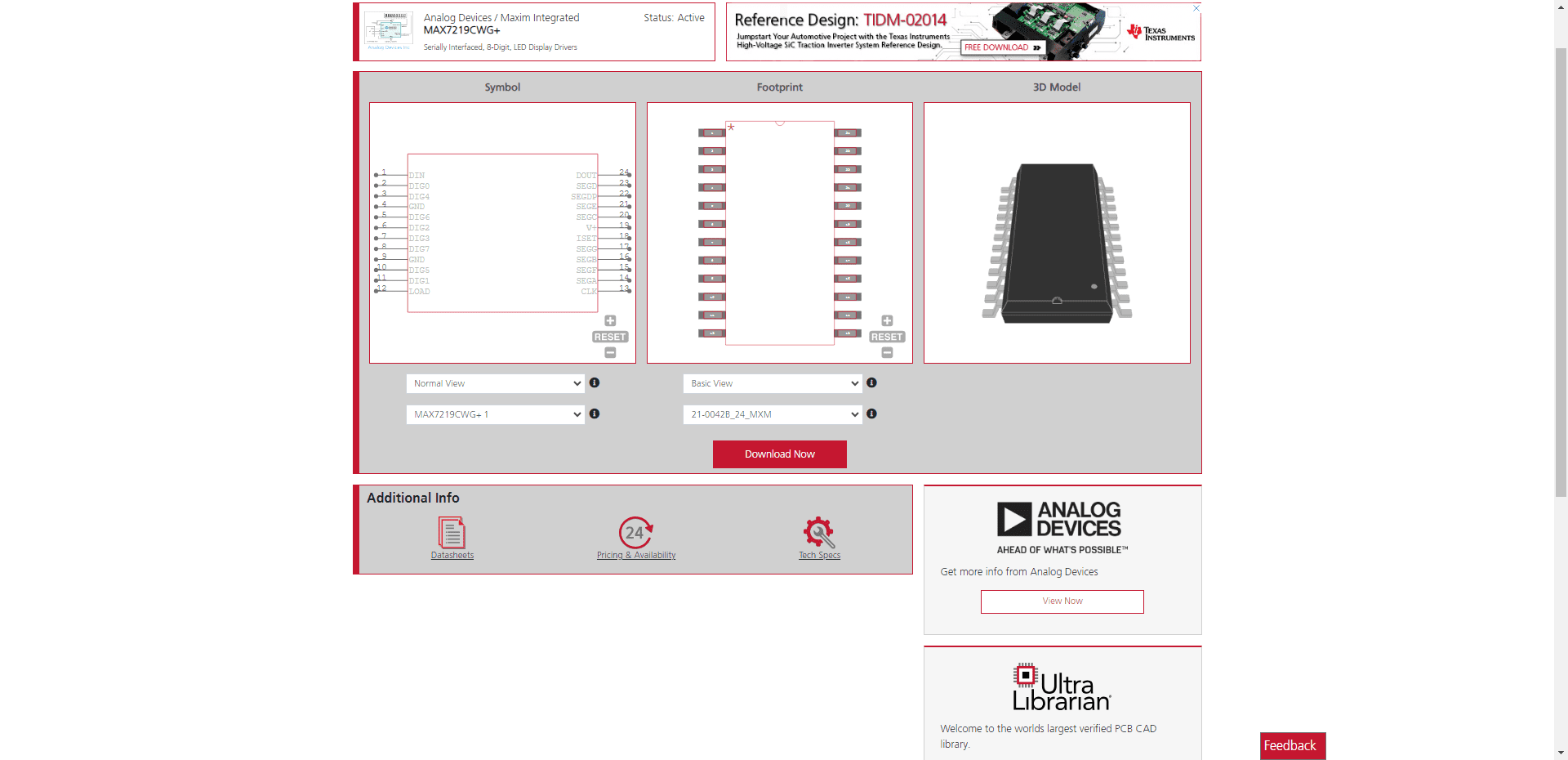The image size is (1568, 760).
Task: Click the DIN pin label in symbol
Action: click(x=416, y=176)
